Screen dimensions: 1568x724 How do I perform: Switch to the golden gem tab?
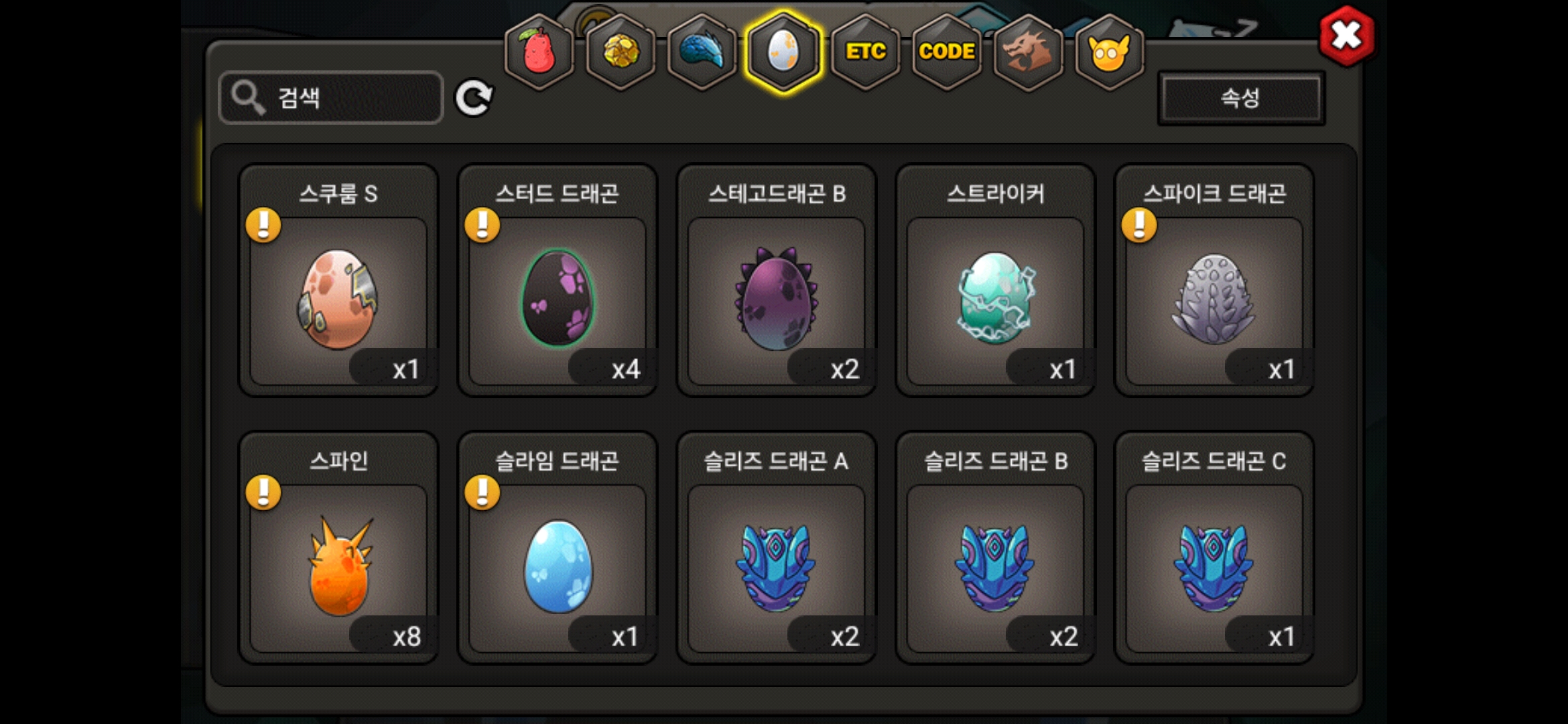click(621, 52)
